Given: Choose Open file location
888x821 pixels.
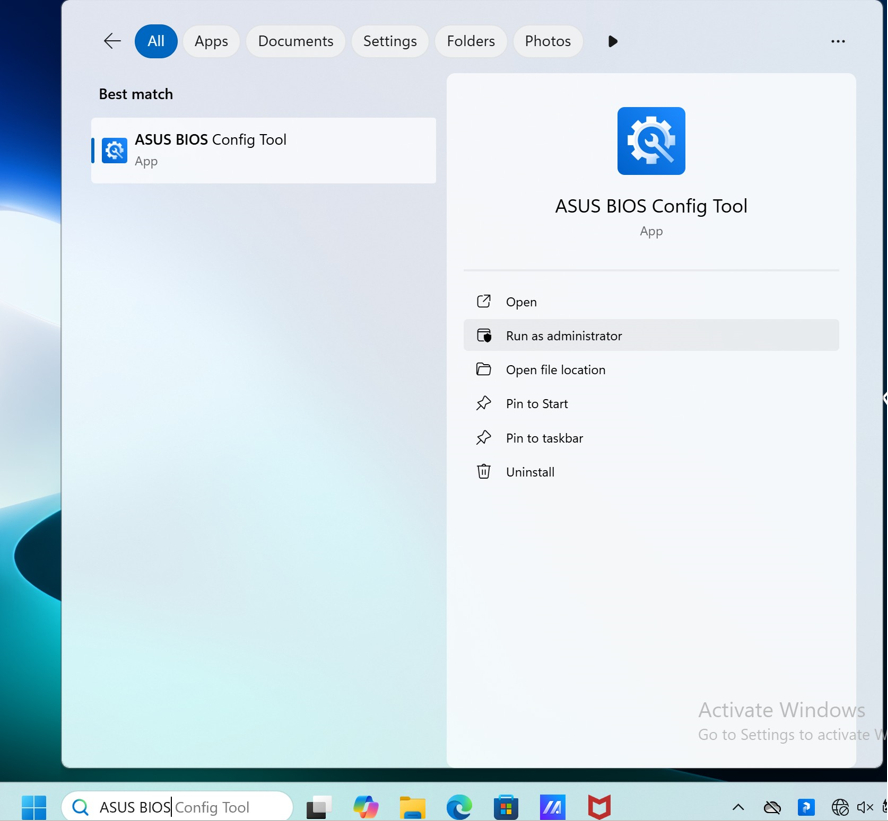Looking at the screenshot, I should (x=651, y=370).
